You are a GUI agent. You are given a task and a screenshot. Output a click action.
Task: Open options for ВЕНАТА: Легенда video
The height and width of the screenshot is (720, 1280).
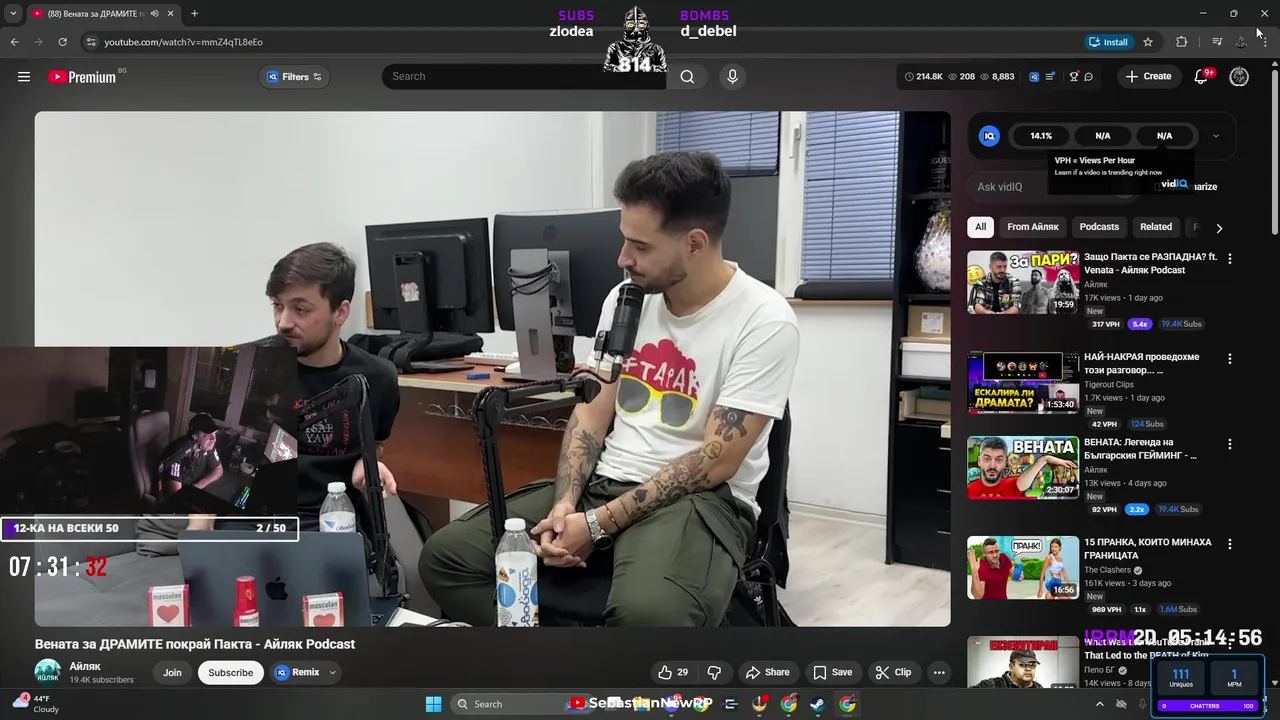(x=1230, y=444)
